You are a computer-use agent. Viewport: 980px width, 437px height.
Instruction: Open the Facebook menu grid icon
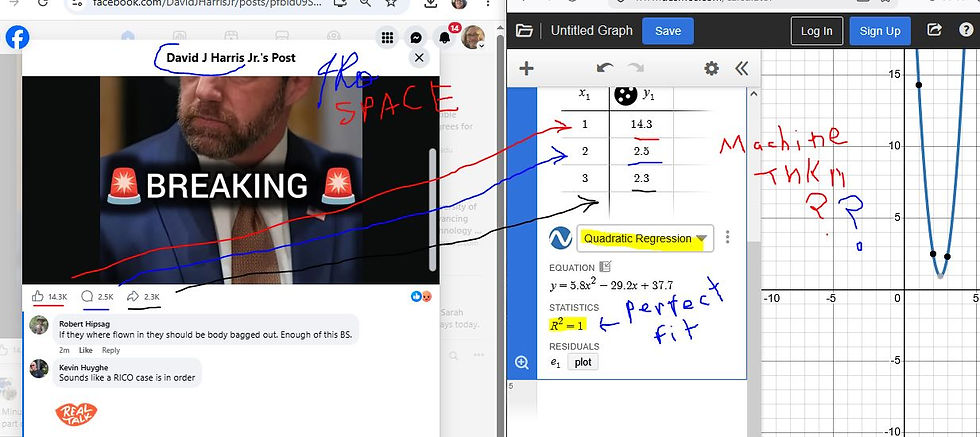[388, 38]
